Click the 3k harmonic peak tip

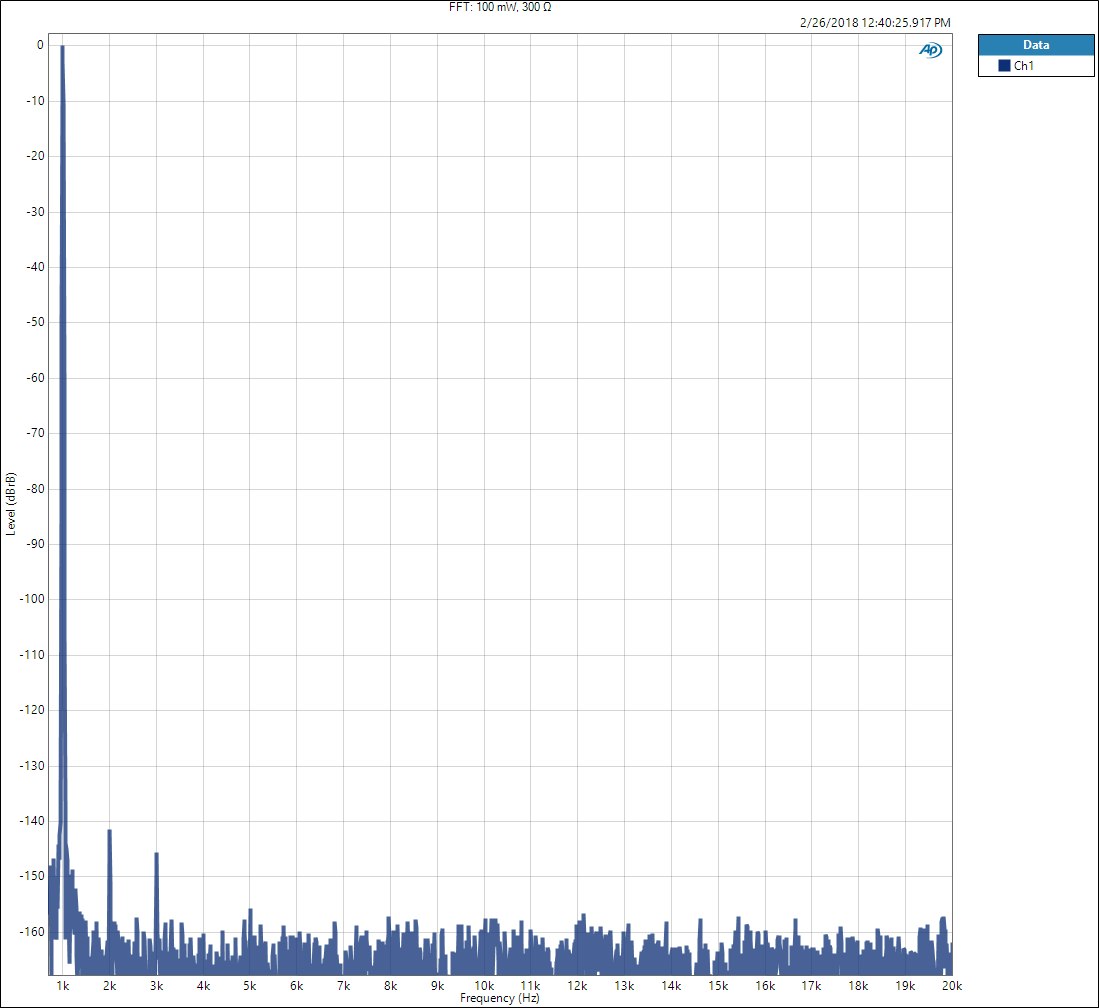(156, 854)
